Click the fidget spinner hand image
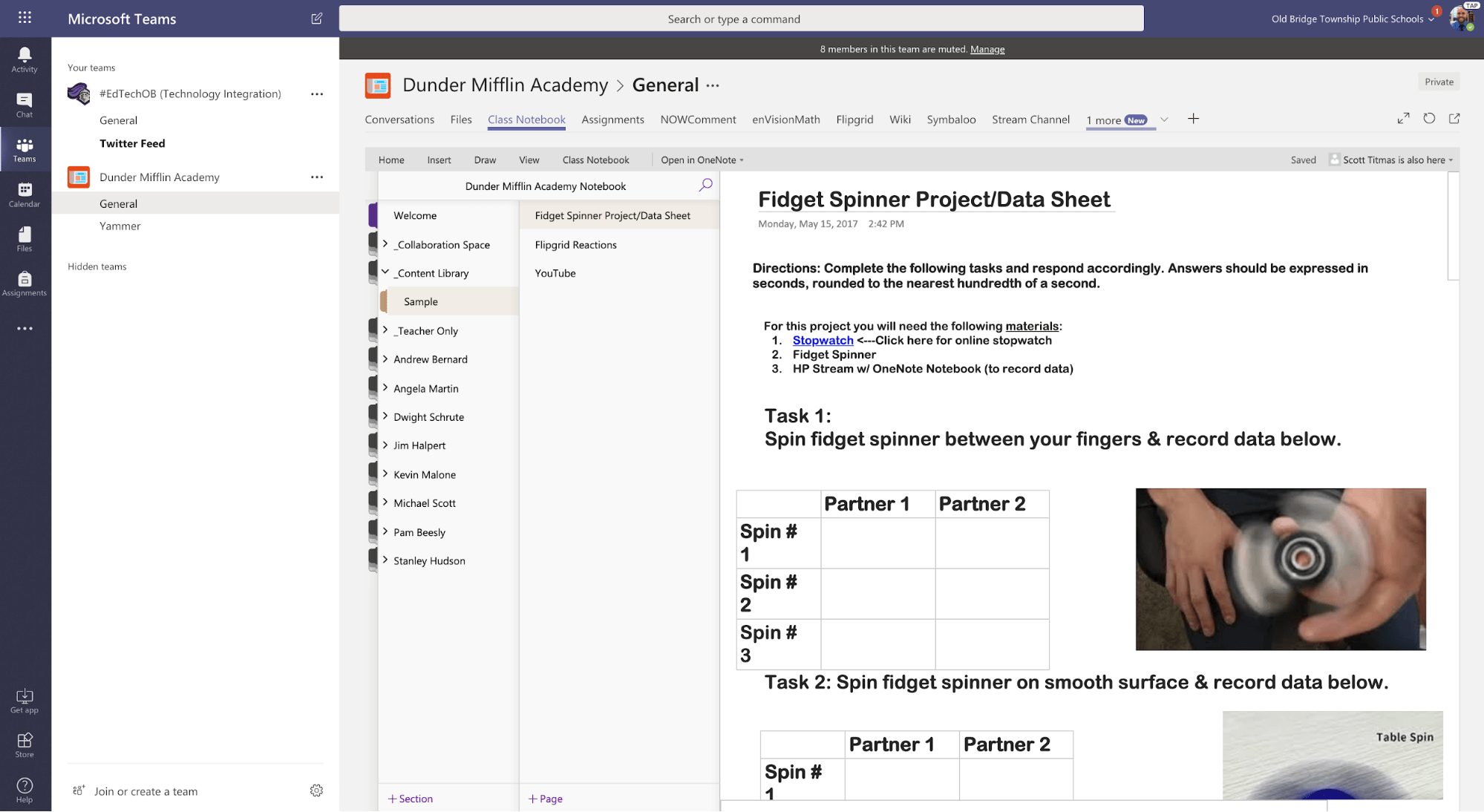Image resolution: width=1484 pixels, height=812 pixels. tap(1281, 569)
